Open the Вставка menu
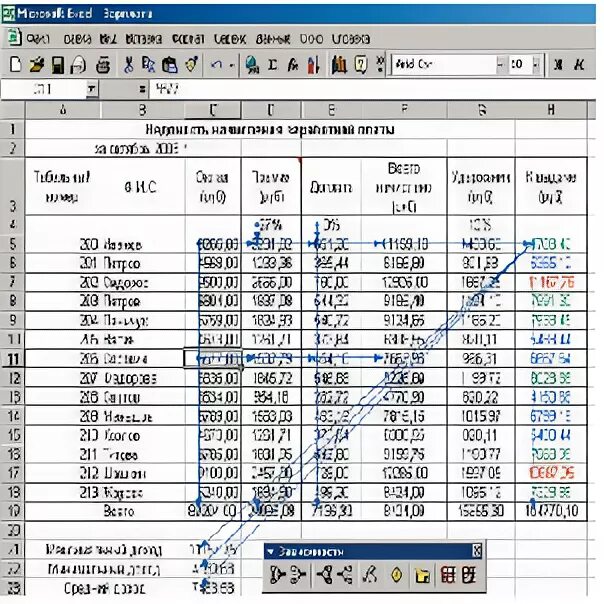 pos(144,39)
